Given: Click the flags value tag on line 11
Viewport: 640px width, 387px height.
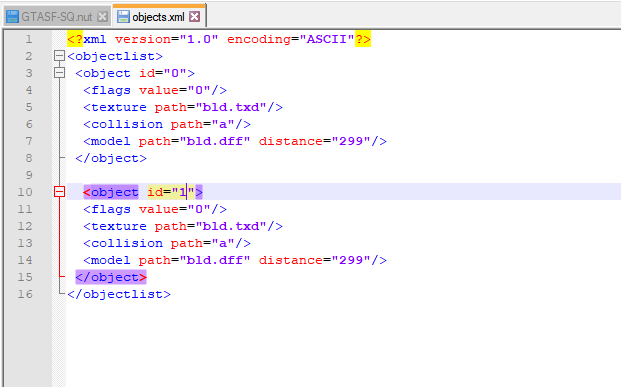Looking at the screenshot, I should (x=155, y=209).
